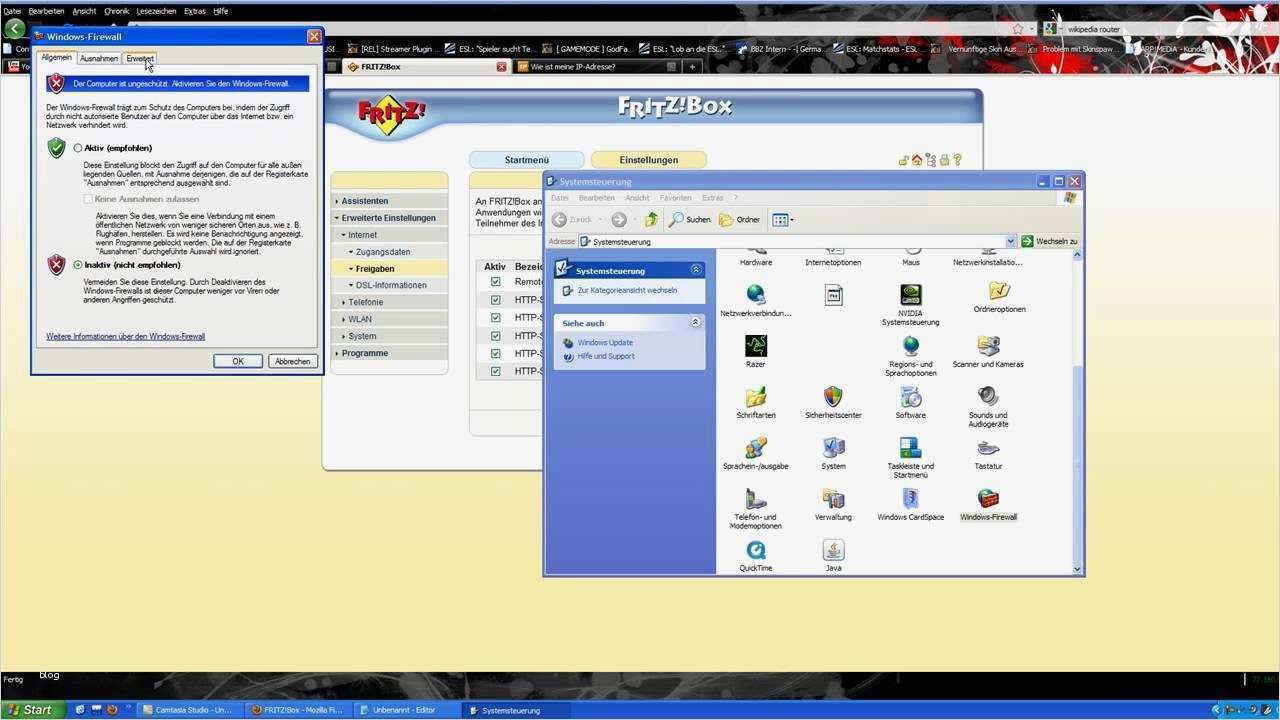Toggle the Keine Ausnahmen zulassen checkbox
The image size is (1280, 720).
89,199
